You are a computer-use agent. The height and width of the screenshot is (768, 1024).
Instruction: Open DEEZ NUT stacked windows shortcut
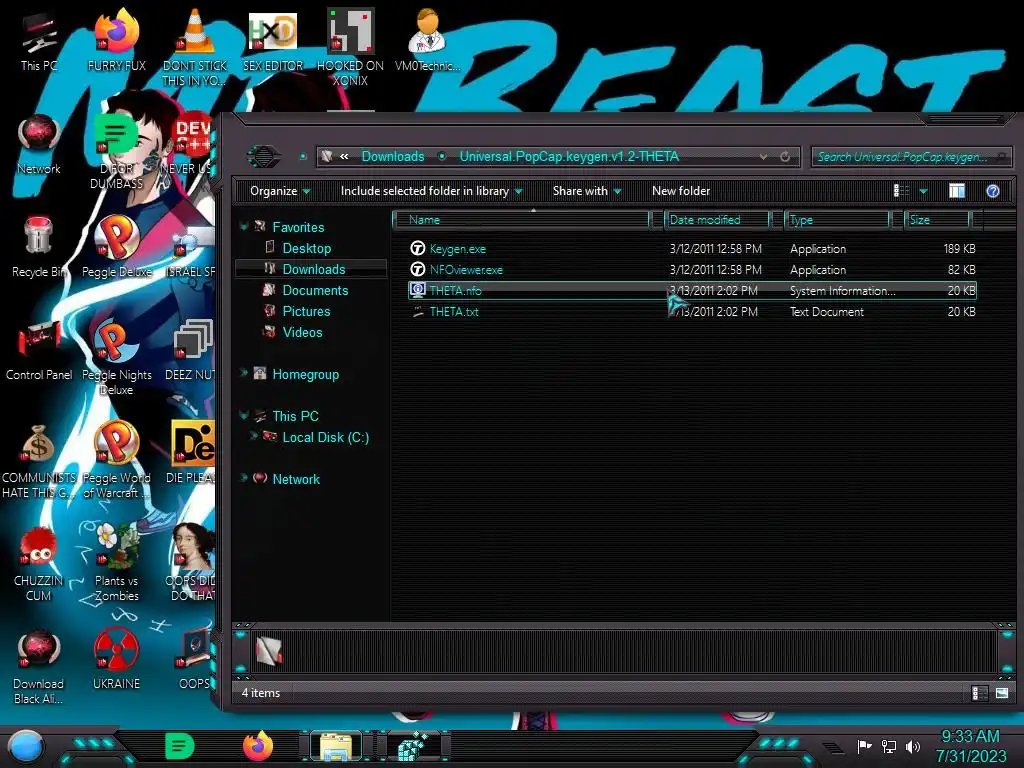pyautogui.click(x=191, y=351)
